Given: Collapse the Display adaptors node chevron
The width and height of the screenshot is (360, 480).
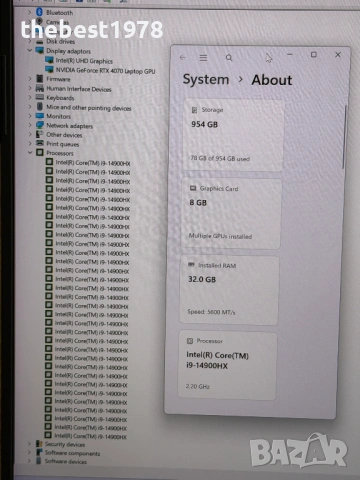Looking at the screenshot, I should [x=30, y=50].
